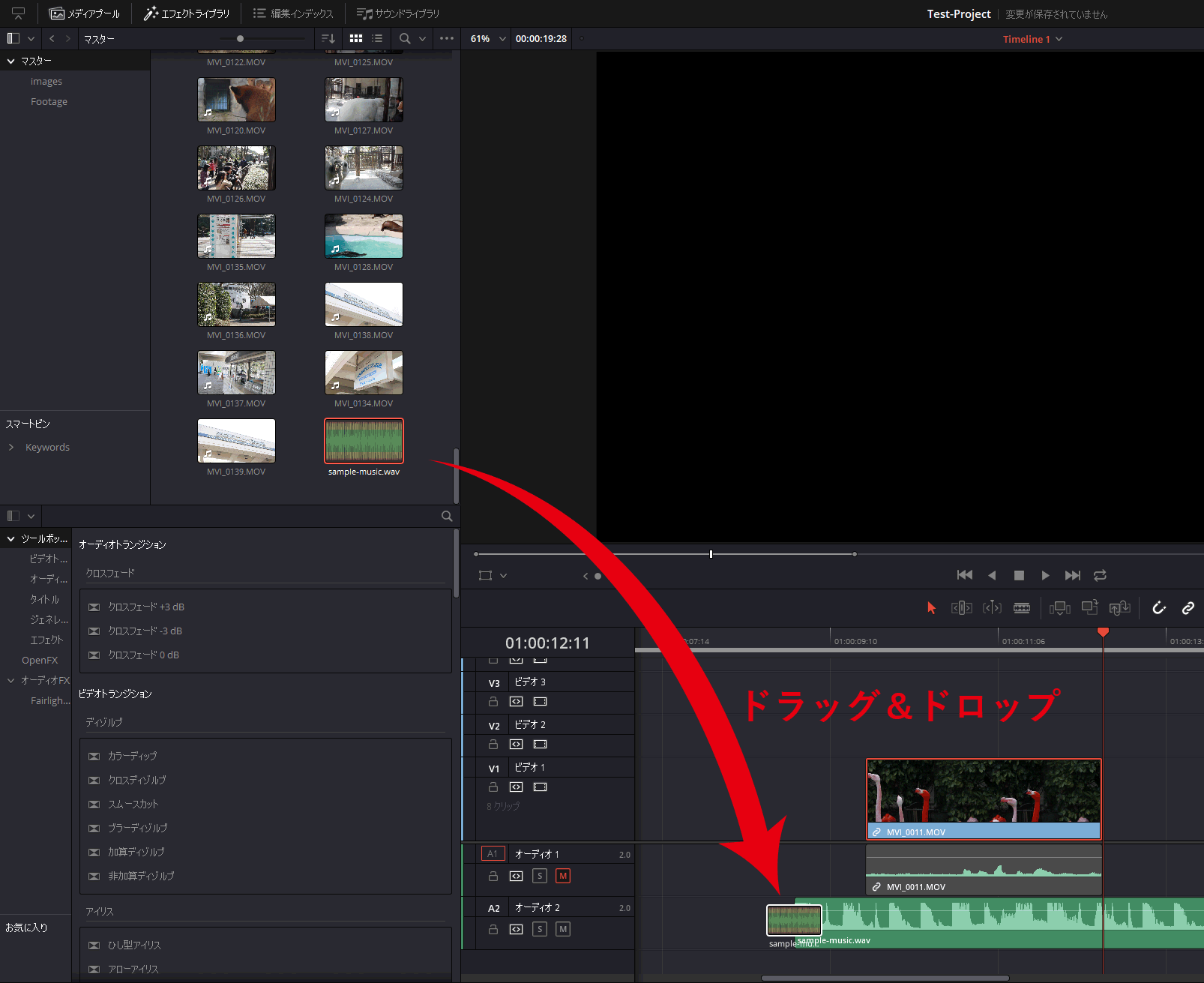The image size is (1204, 983).
Task: Open the エフェクトライブラリ tab
Action: tap(187, 13)
